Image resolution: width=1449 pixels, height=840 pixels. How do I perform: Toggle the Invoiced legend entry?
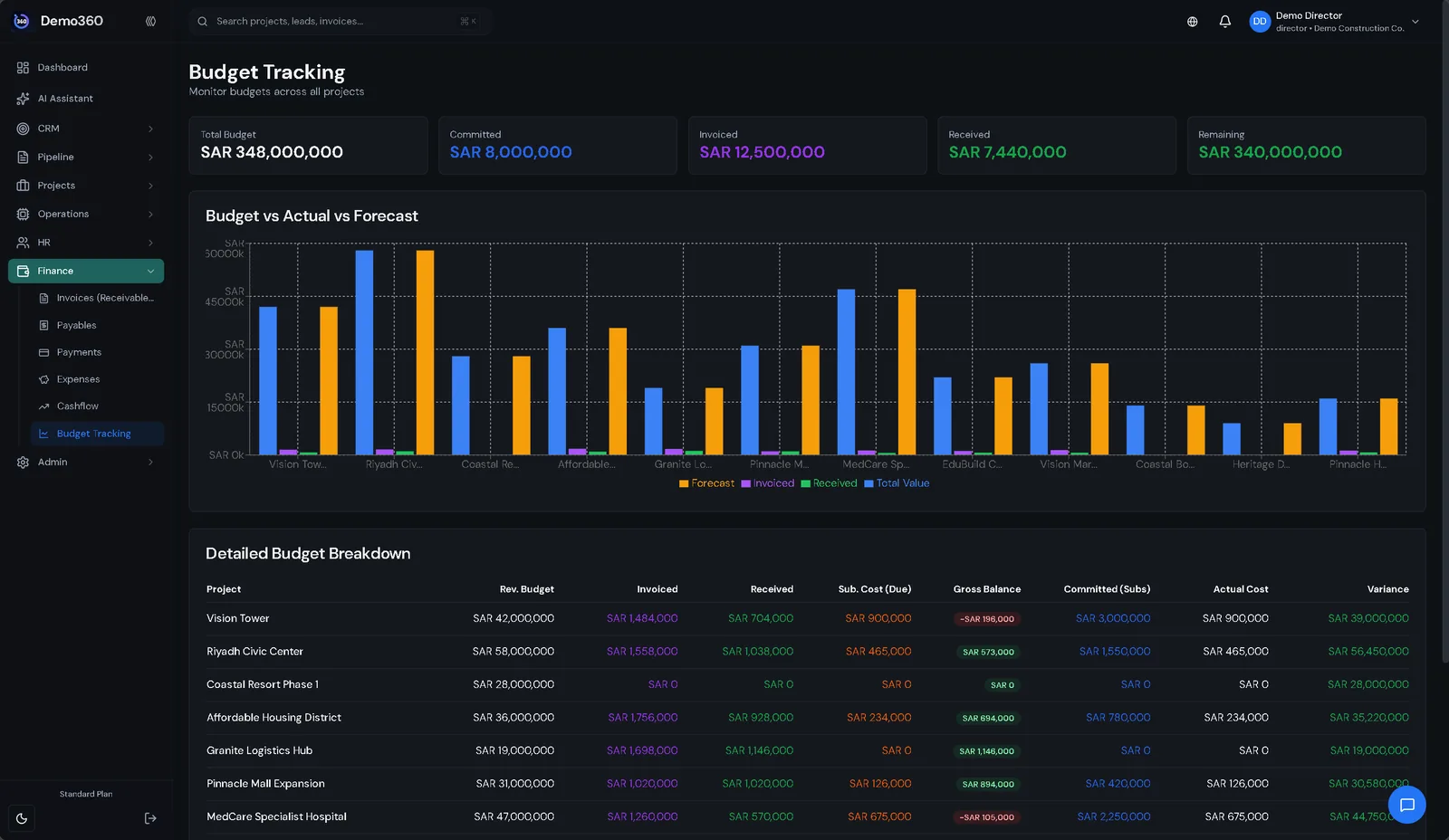click(767, 483)
